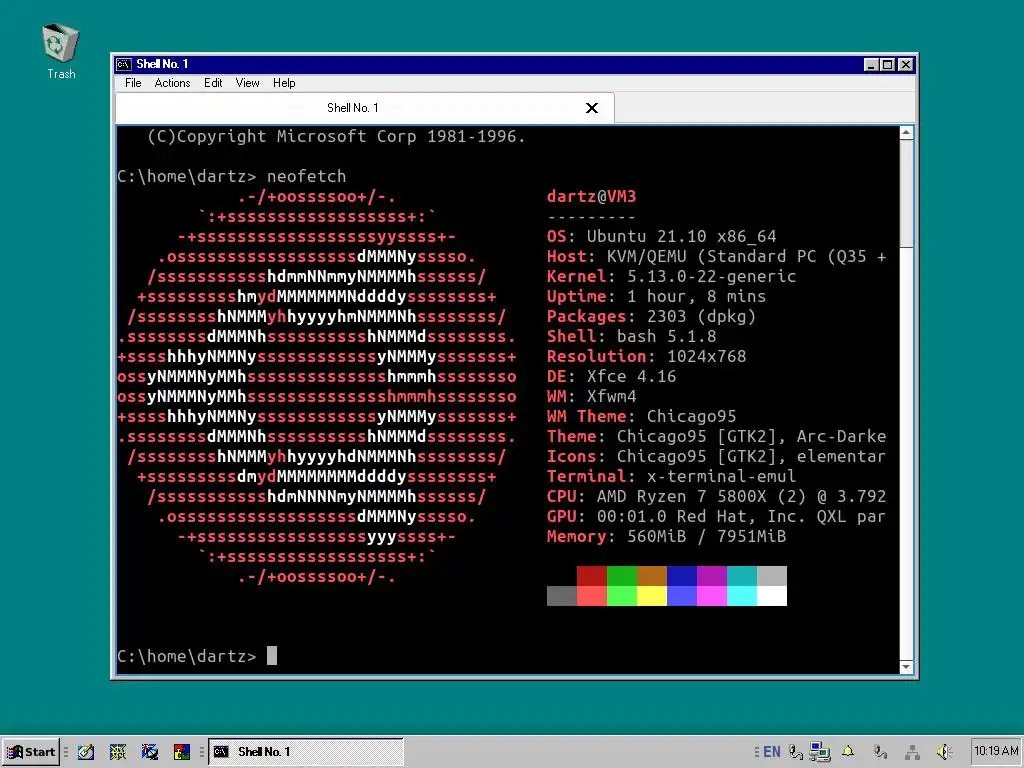The height and width of the screenshot is (768, 1024).
Task: Click the 'Kernel: 5.13.0-22-generic' line
Action: click(x=671, y=276)
